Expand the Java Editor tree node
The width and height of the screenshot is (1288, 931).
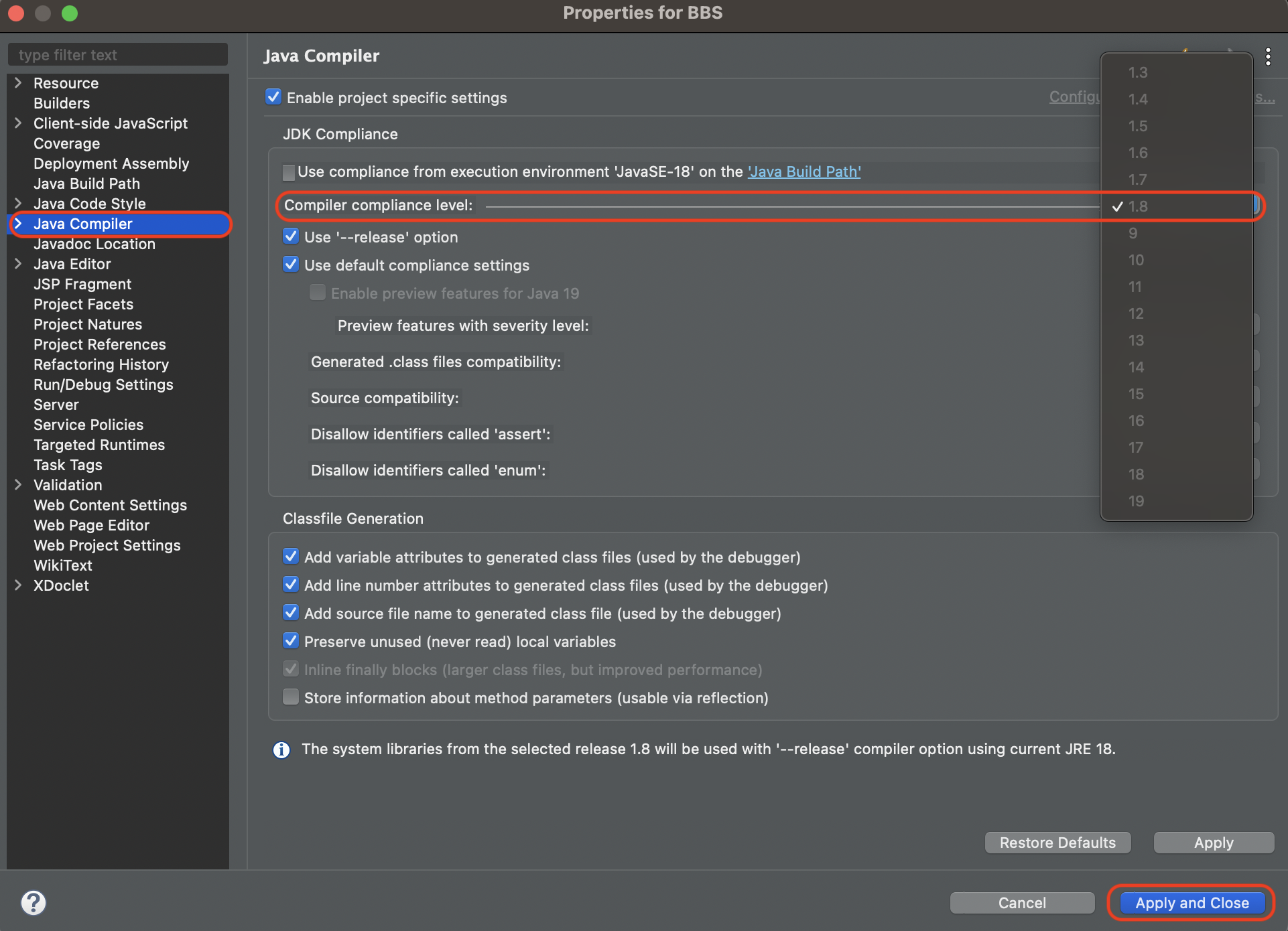coord(19,264)
